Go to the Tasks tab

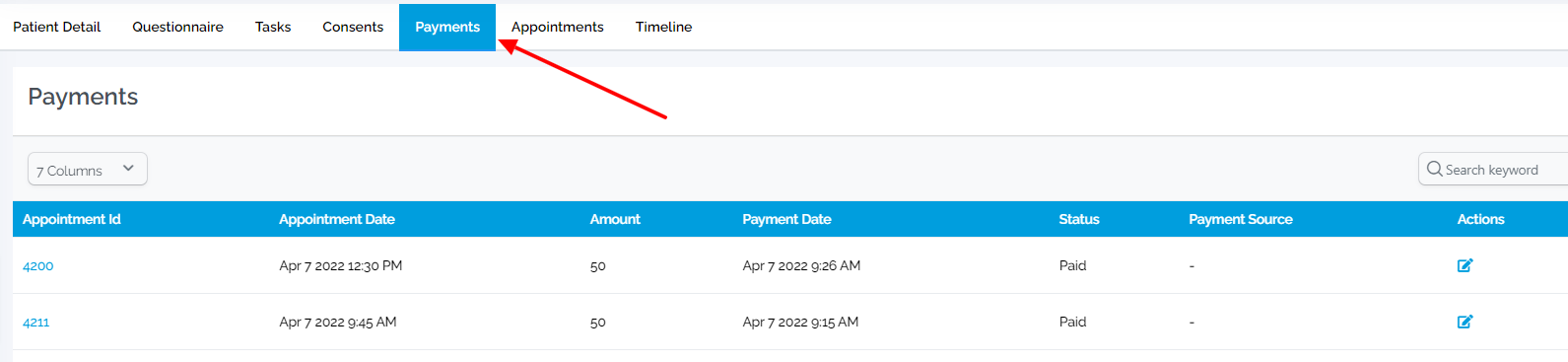point(273,27)
